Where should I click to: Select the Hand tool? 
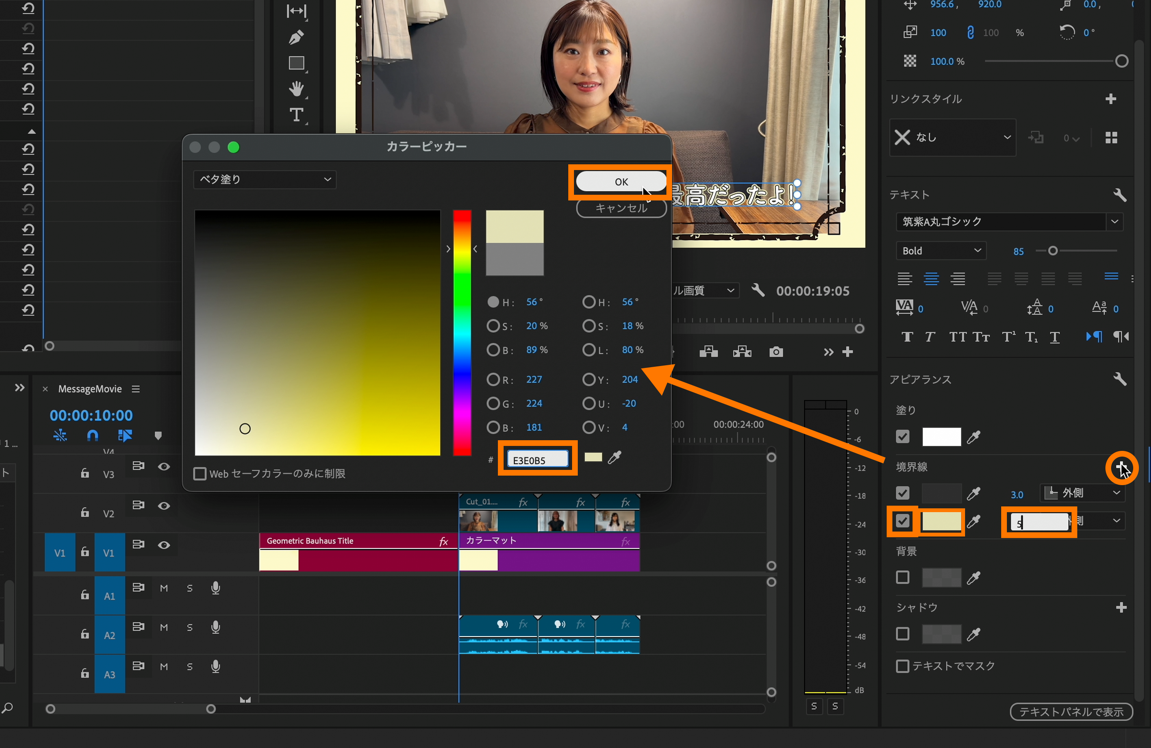click(x=297, y=89)
